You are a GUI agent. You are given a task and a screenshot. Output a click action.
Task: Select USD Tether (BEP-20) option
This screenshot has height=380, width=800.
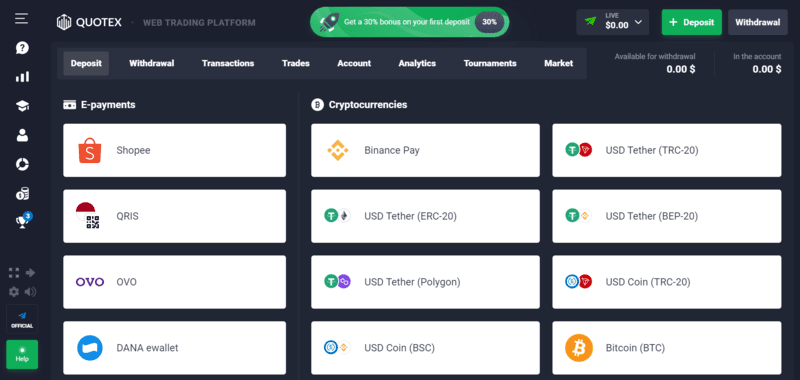(x=667, y=216)
